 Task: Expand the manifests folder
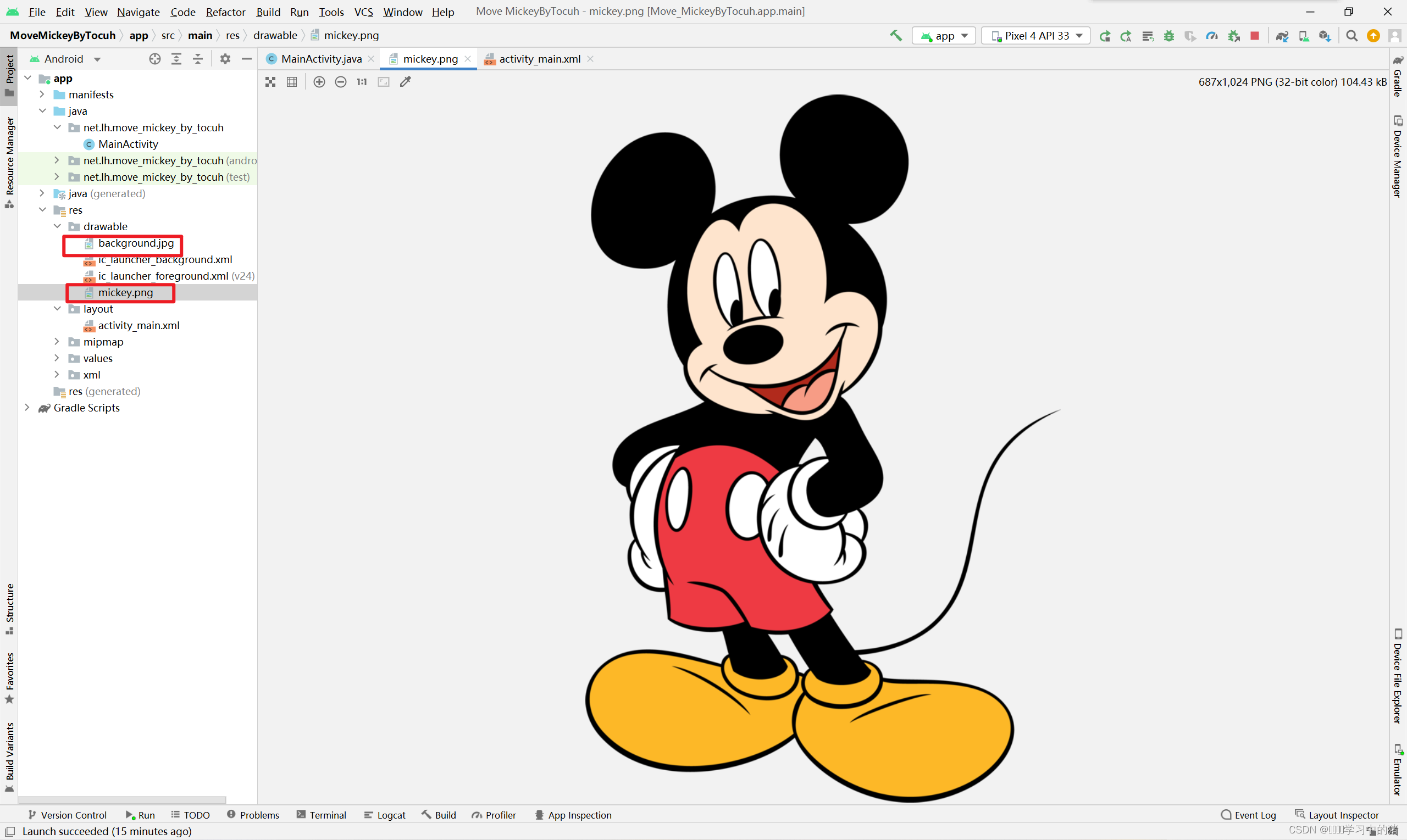point(42,94)
